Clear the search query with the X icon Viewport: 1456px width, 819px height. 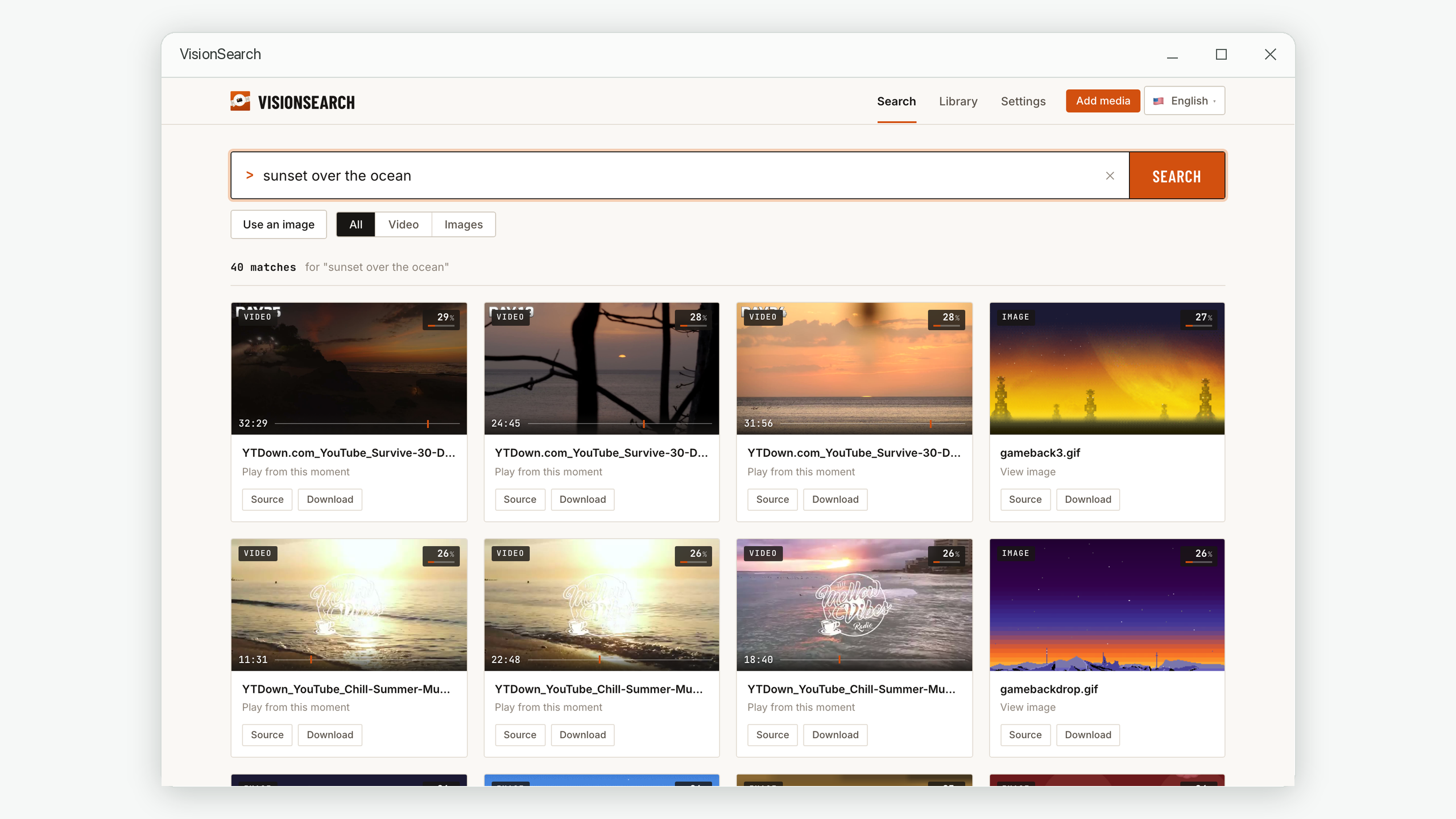point(1110,176)
